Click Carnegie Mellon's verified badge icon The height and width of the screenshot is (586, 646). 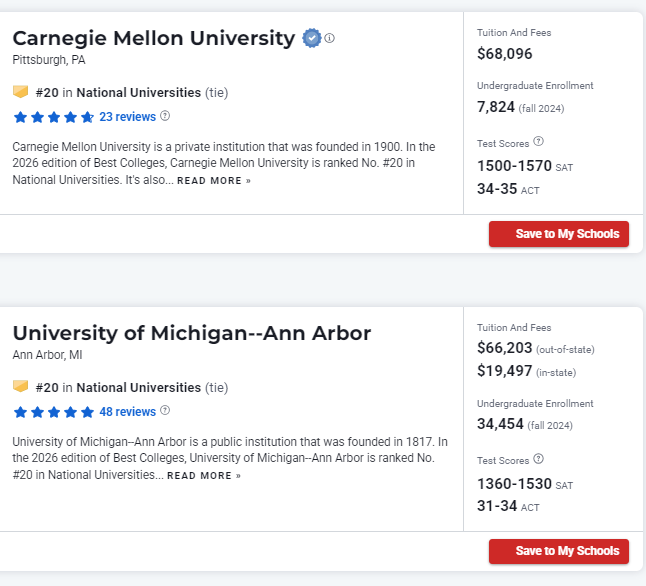click(x=312, y=38)
